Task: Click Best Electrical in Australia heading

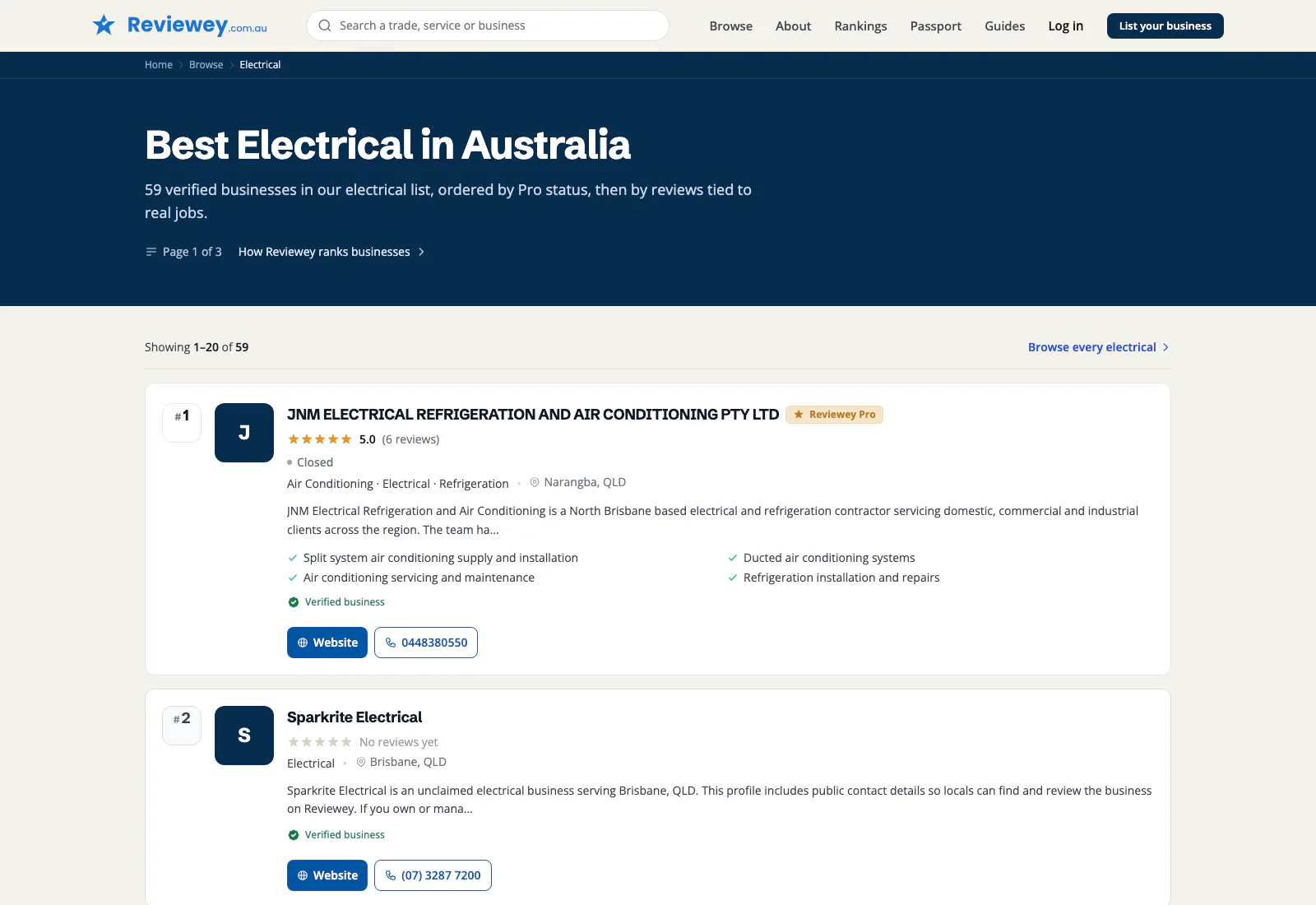Action: tap(387, 145)
